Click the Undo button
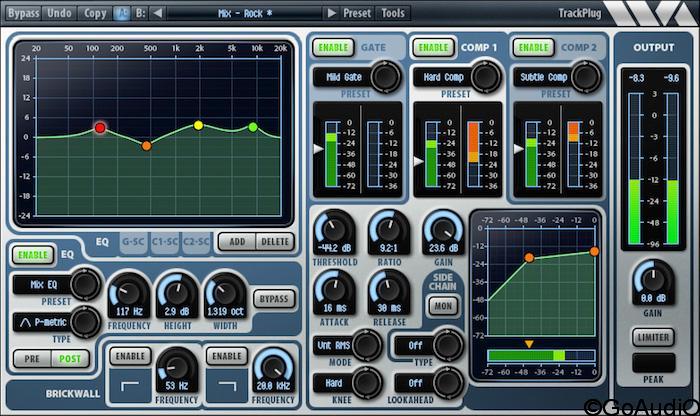This screenshot has height=416, width=700. [x=59, y=13]
